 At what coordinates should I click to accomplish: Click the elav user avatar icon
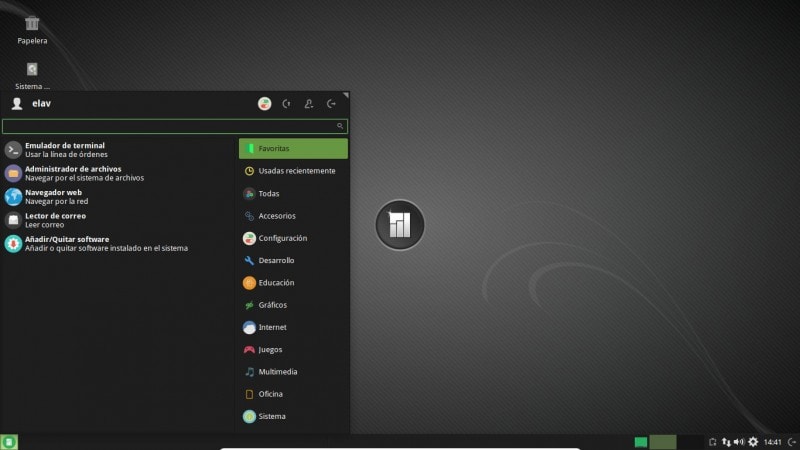coord(17,104)
